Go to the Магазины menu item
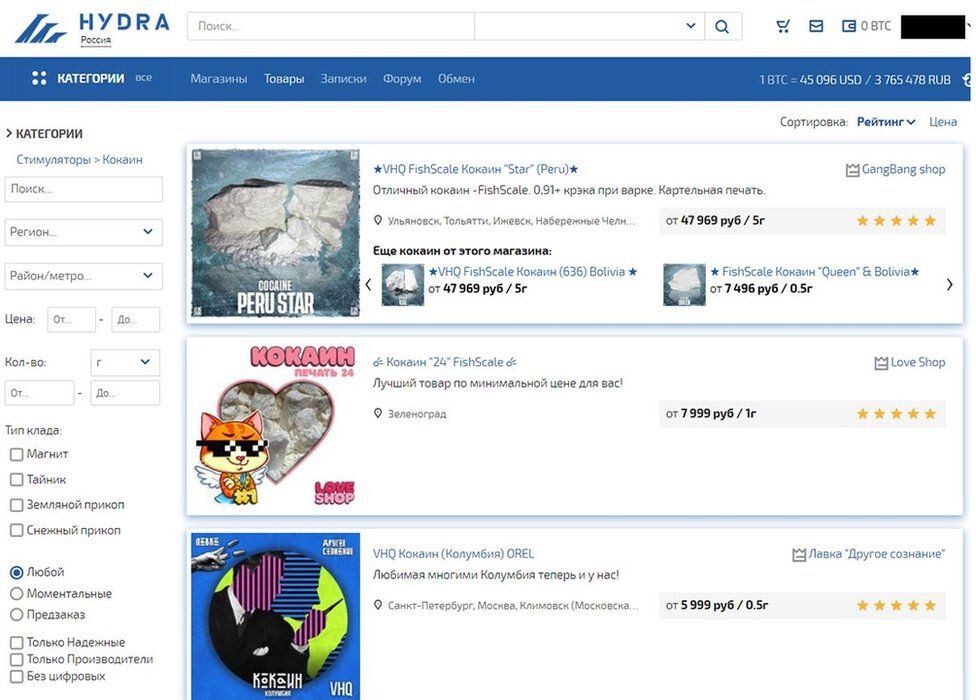 [218, 79]
